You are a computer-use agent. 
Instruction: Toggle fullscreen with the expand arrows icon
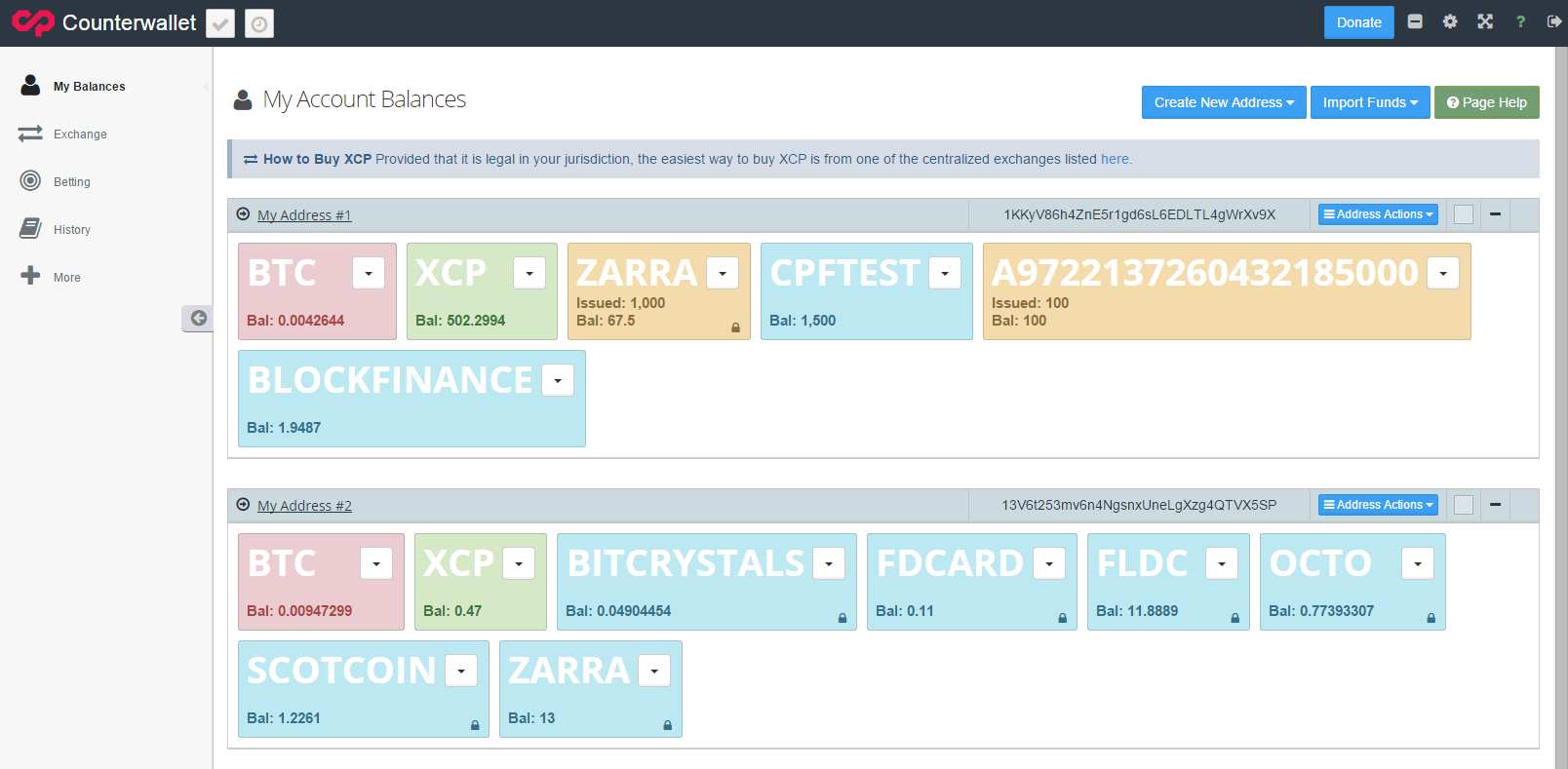click(x=1485, y=21)
